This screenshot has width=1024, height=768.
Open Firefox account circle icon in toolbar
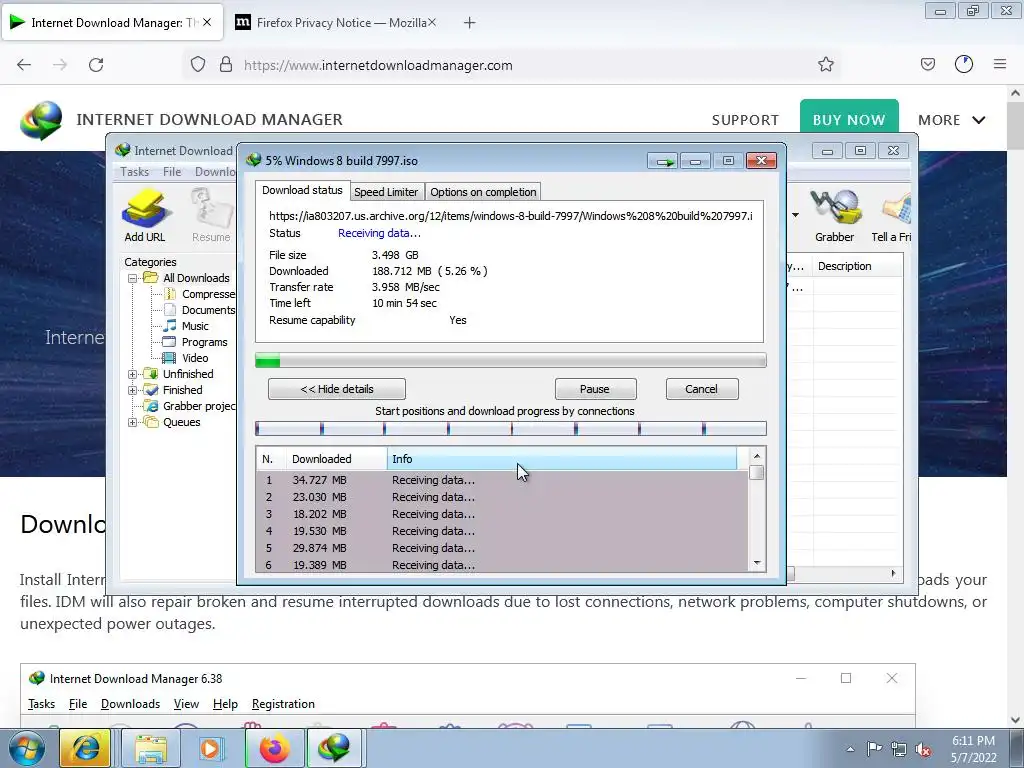(x=964, y=64)
